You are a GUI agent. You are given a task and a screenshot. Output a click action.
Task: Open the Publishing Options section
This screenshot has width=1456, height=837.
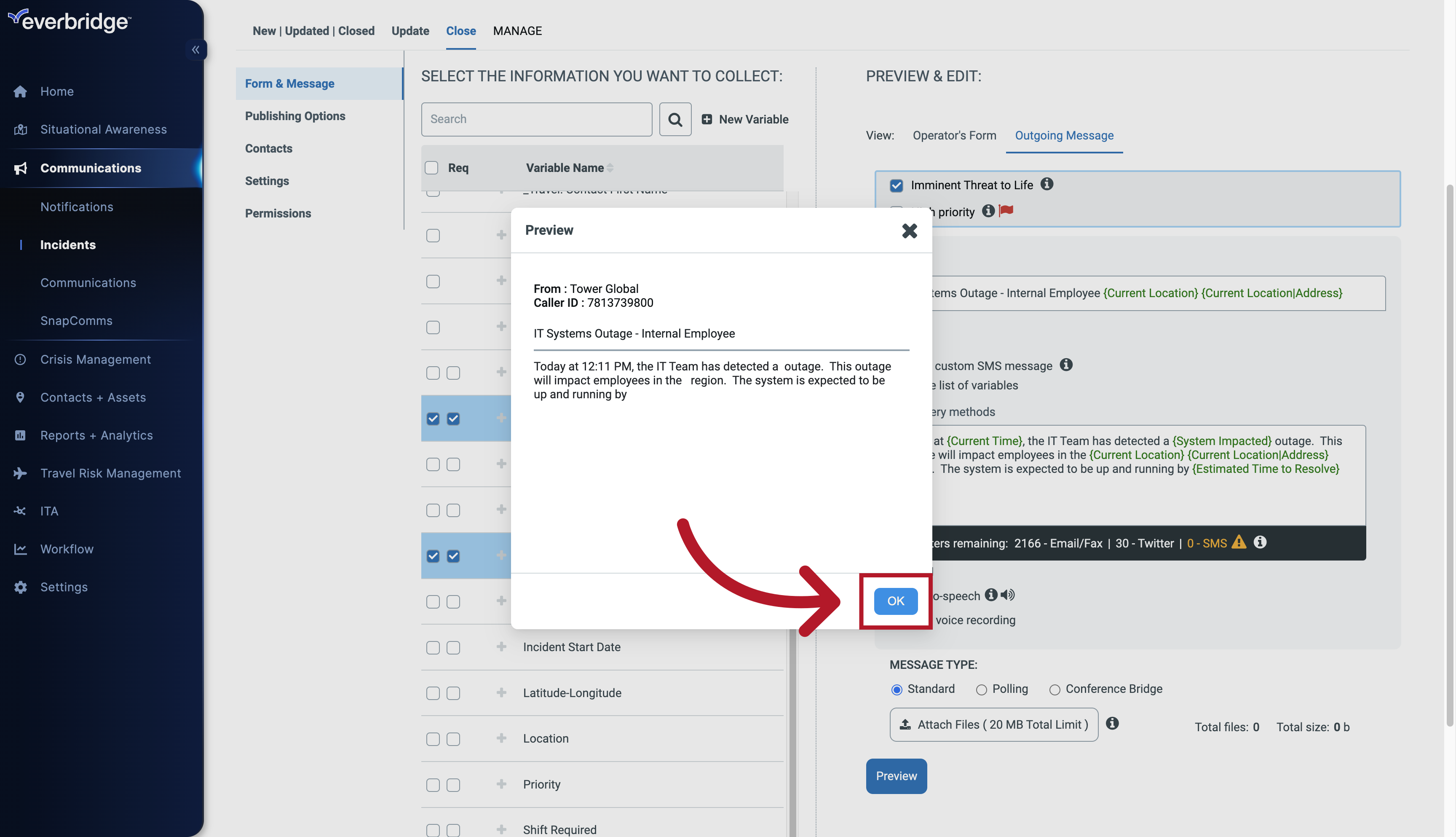coord(295,116)
